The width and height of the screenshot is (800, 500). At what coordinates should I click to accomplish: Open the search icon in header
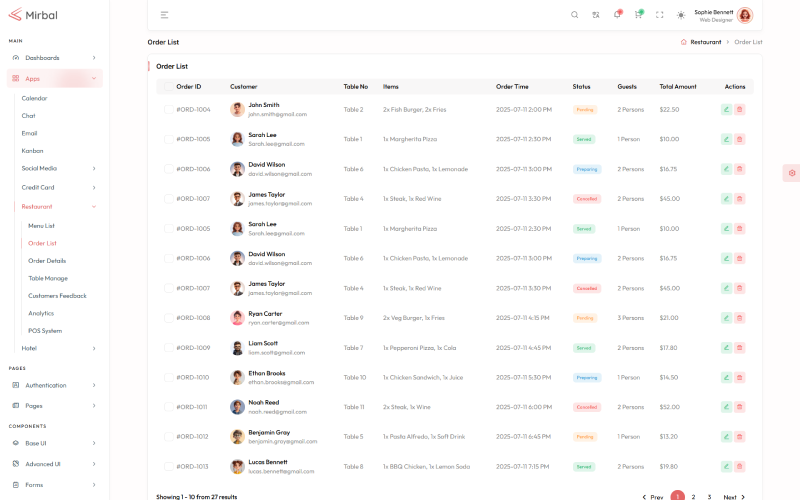coord(574,15)
